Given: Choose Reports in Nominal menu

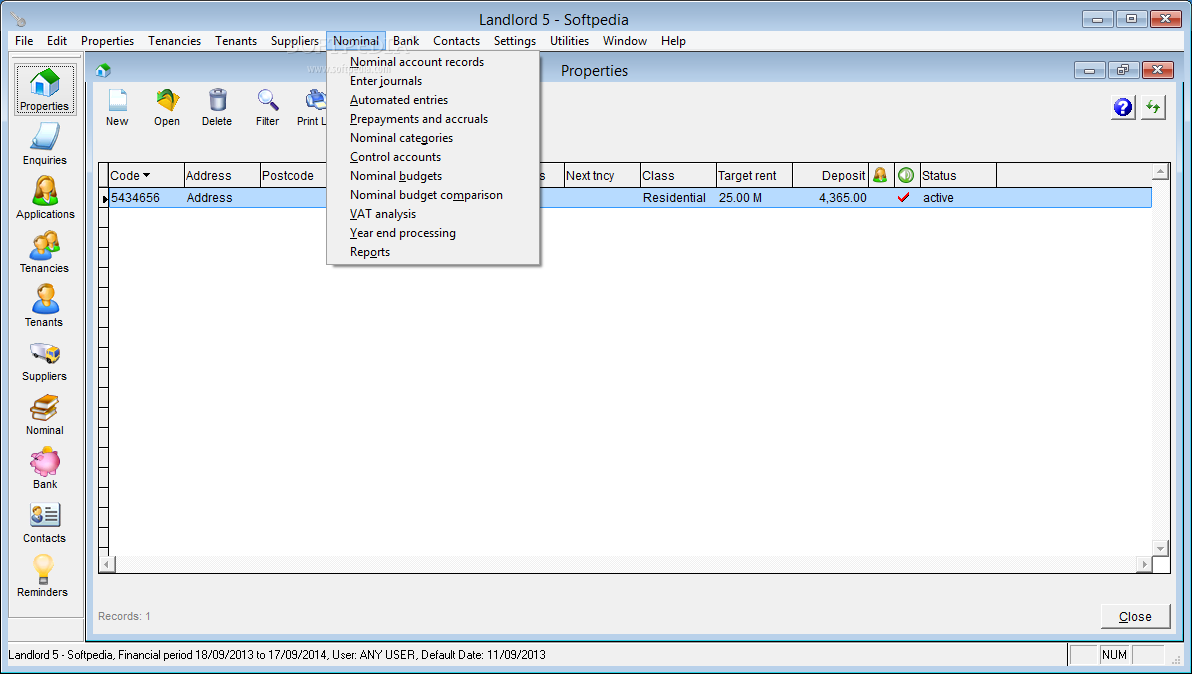Looking at the screenshot, I should pyautogui.click(x=433, y=252).
